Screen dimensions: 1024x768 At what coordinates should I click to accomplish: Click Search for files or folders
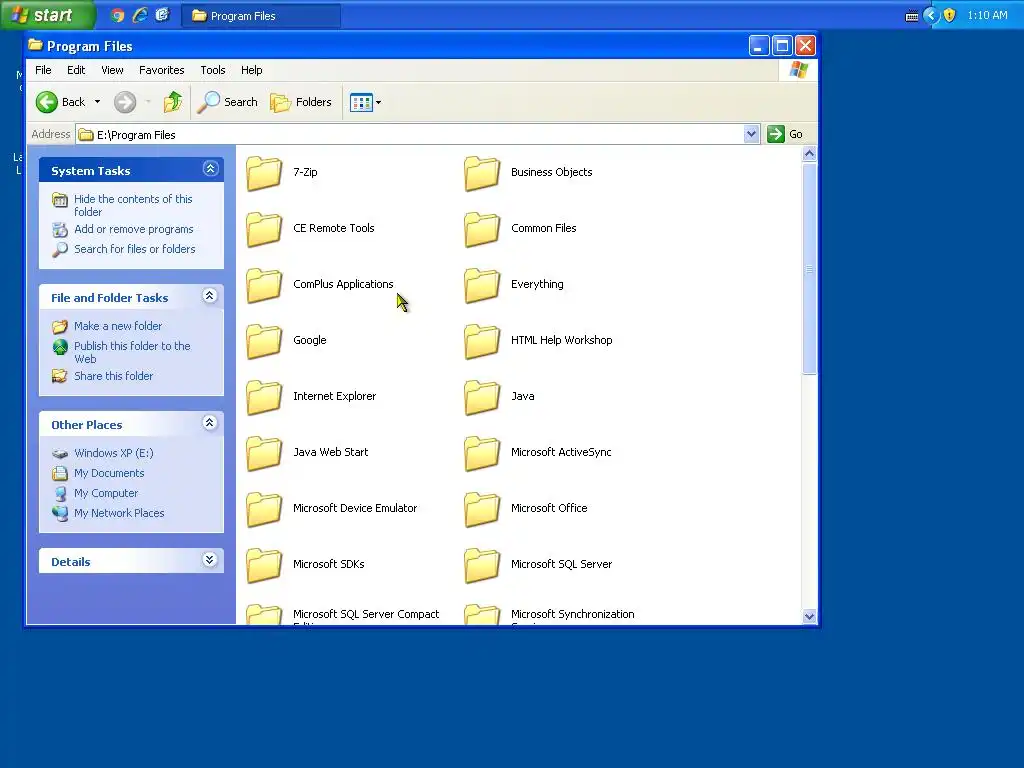coord(135,249)
